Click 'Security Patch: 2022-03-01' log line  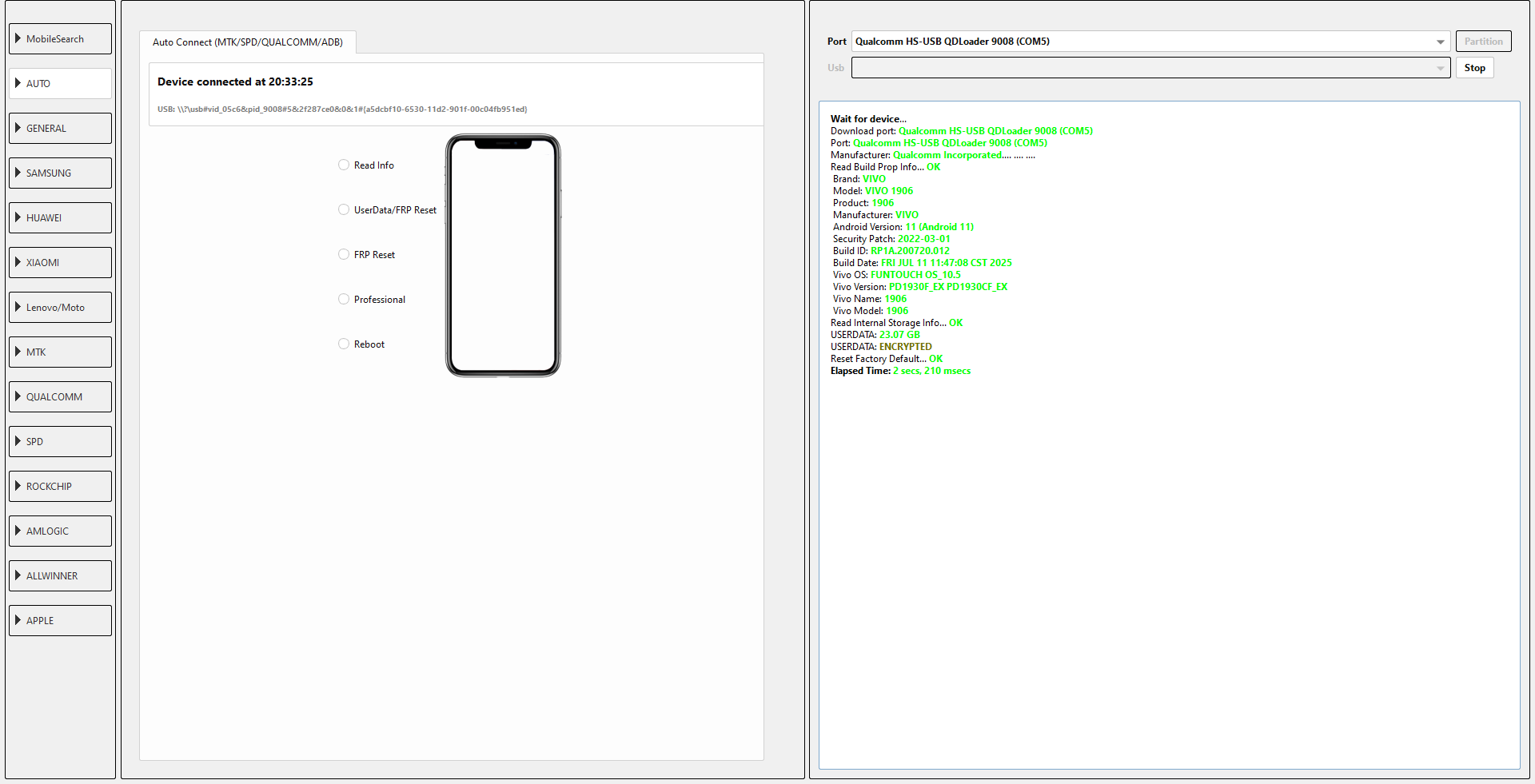pyautogui.click(x=891, y=239)
